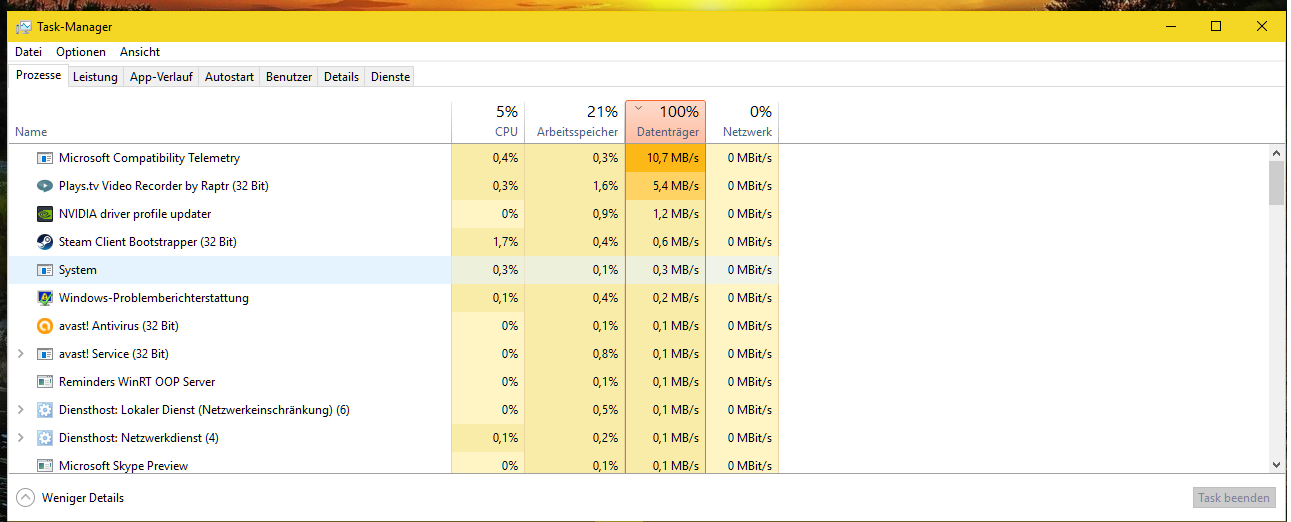
Task: Click the Microsoft Compatibility Telemetry process icon
Action: pyautogui.click(x=44, y=158)
